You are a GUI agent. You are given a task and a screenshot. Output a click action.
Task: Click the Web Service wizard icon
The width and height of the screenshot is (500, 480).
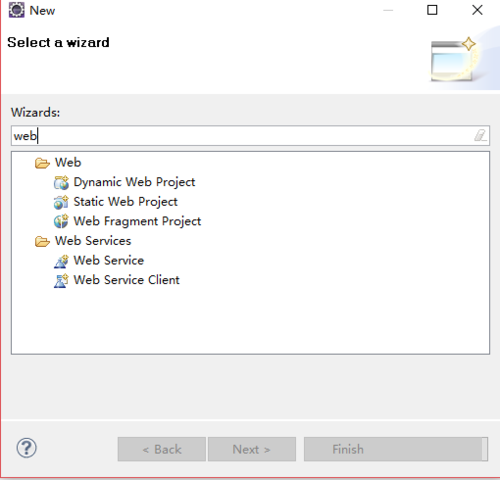click(x=61, y=261)
